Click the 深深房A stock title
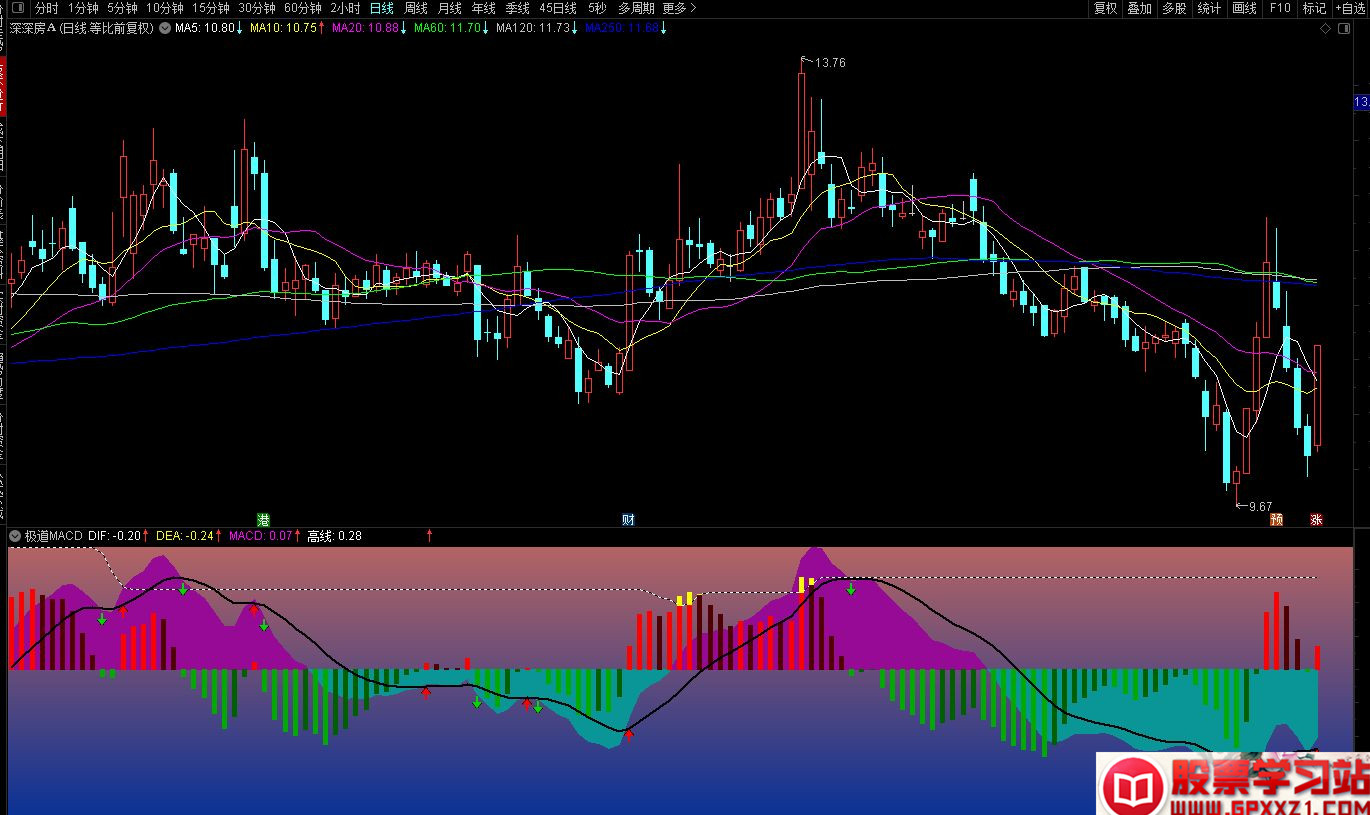Screen dimensions: 1370x815 tap(34, 28)
